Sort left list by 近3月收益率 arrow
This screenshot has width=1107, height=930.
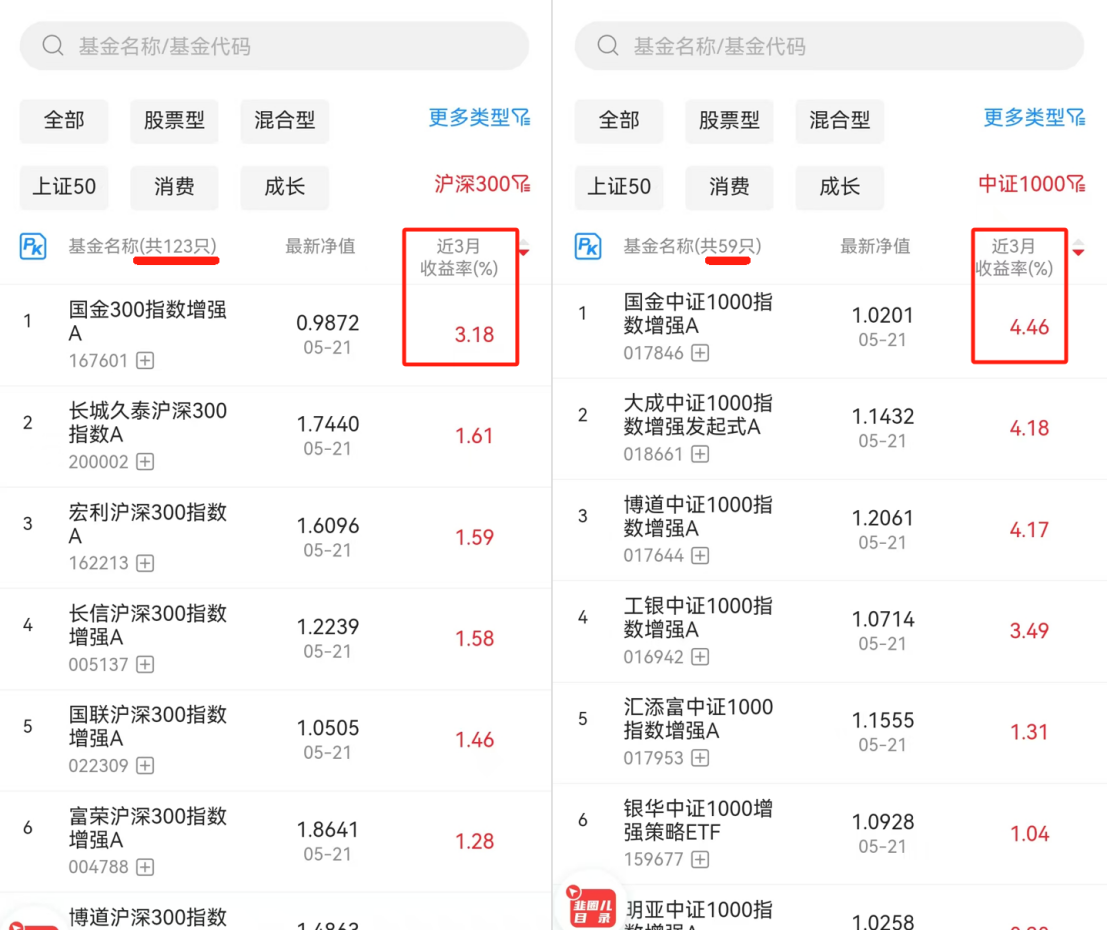pos(524,248)
